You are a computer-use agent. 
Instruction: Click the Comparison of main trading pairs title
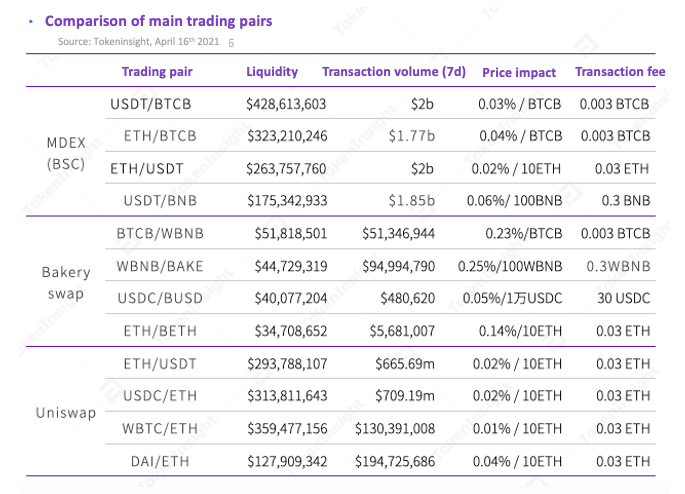(x=158, y=20)
